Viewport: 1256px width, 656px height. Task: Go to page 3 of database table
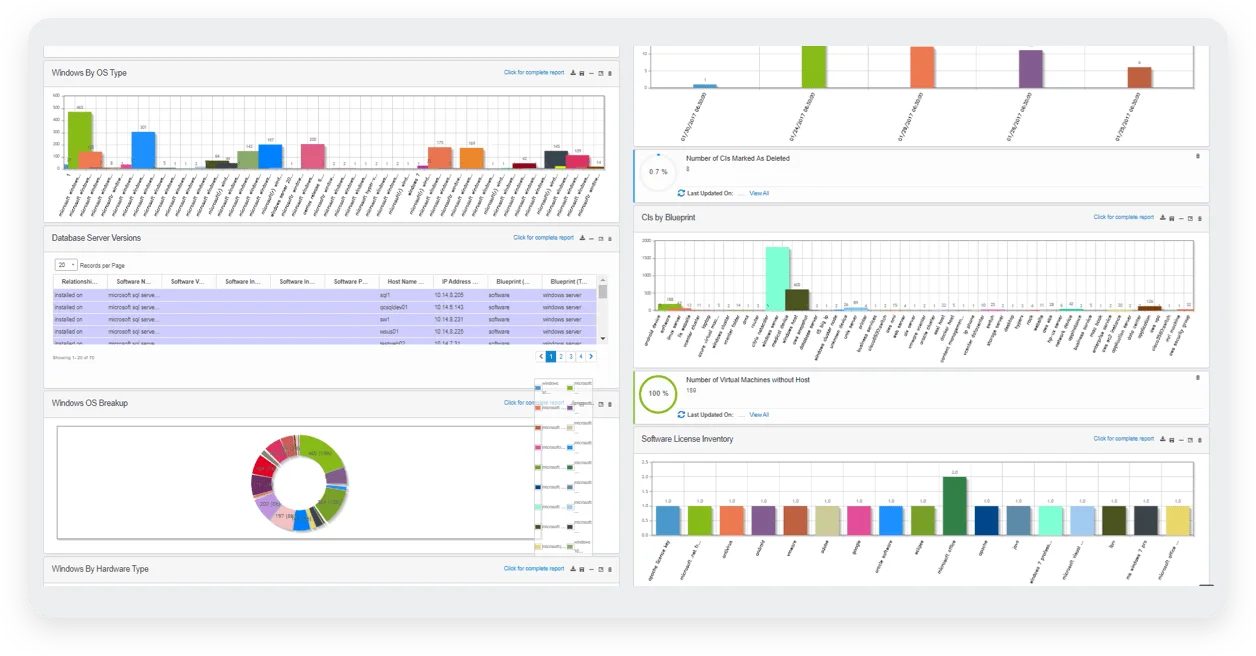pos(570,356)
